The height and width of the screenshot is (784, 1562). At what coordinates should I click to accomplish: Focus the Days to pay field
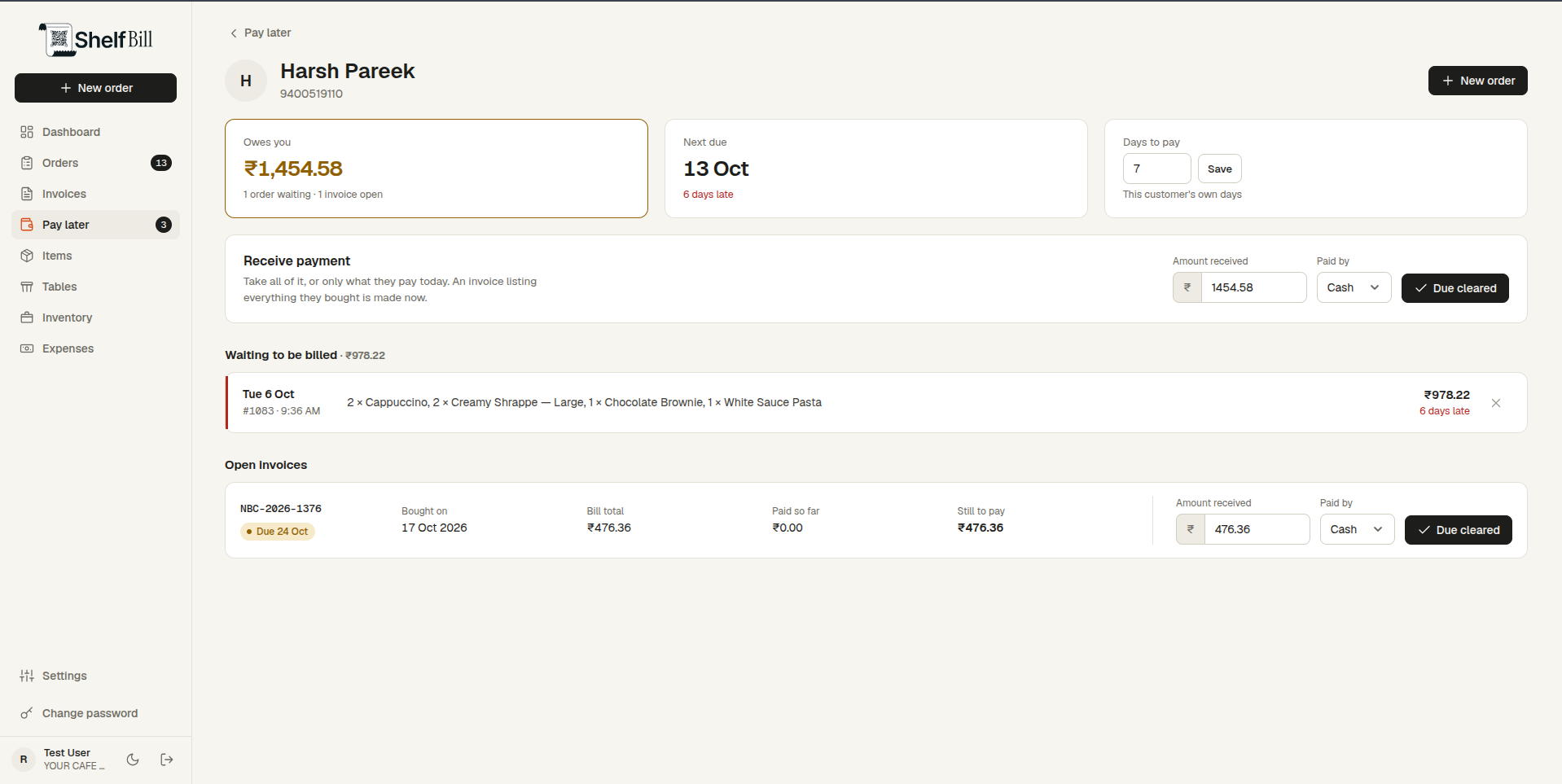click(1156, 169)
